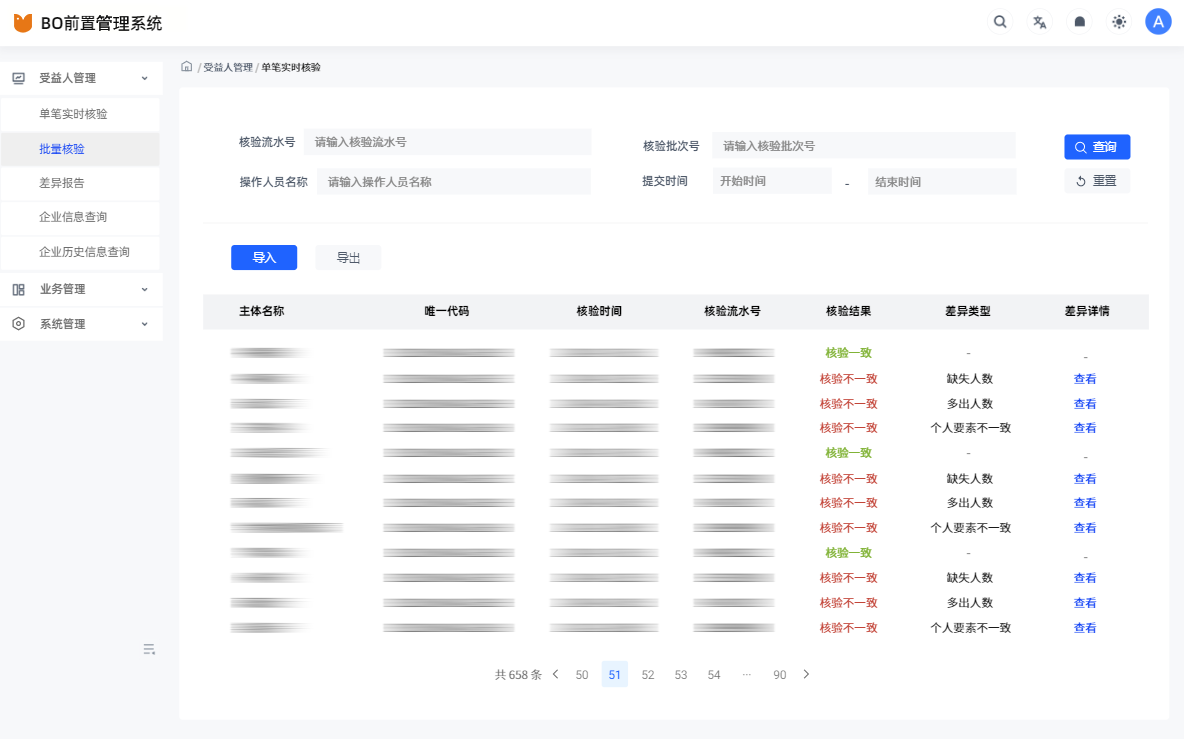Open the global search icon

click(999, 20)
